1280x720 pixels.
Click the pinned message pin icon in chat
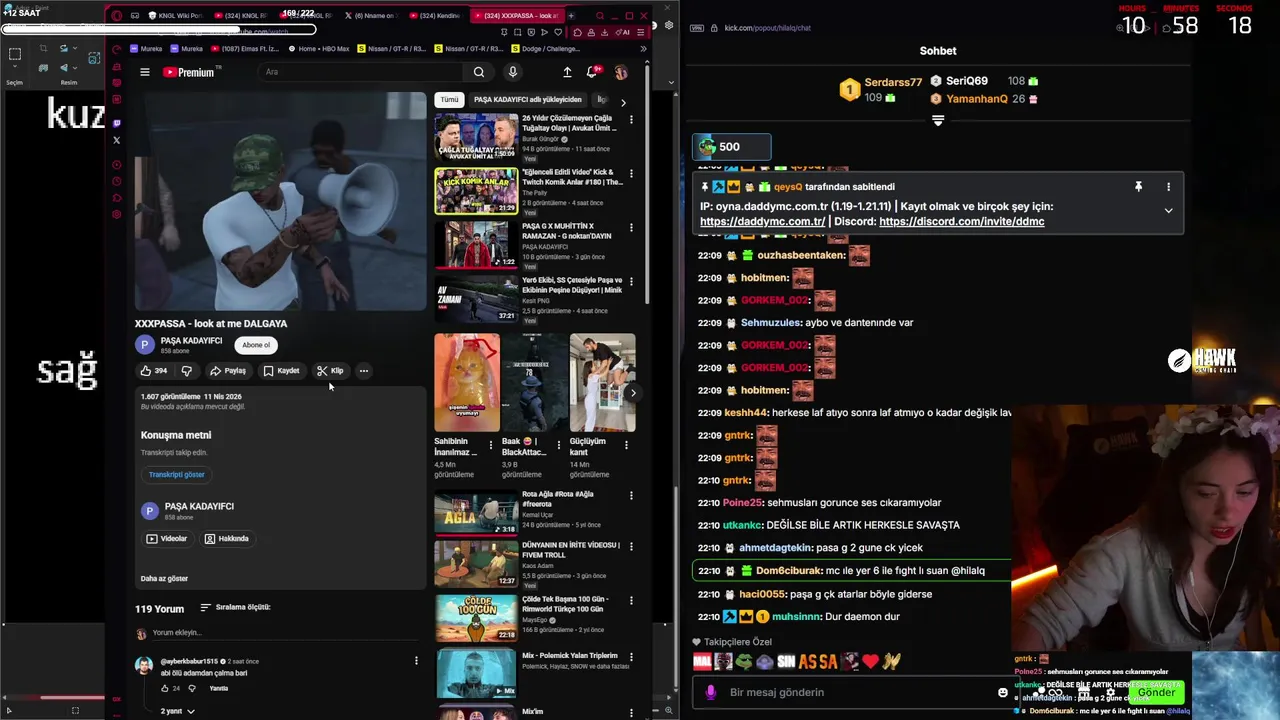click(1138, 187)
